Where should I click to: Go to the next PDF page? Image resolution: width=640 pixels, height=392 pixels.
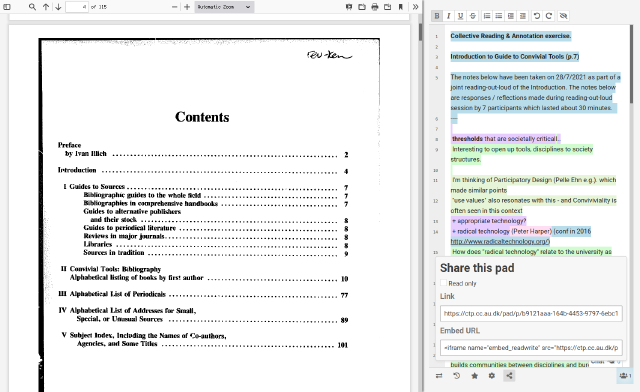point(58,7)
